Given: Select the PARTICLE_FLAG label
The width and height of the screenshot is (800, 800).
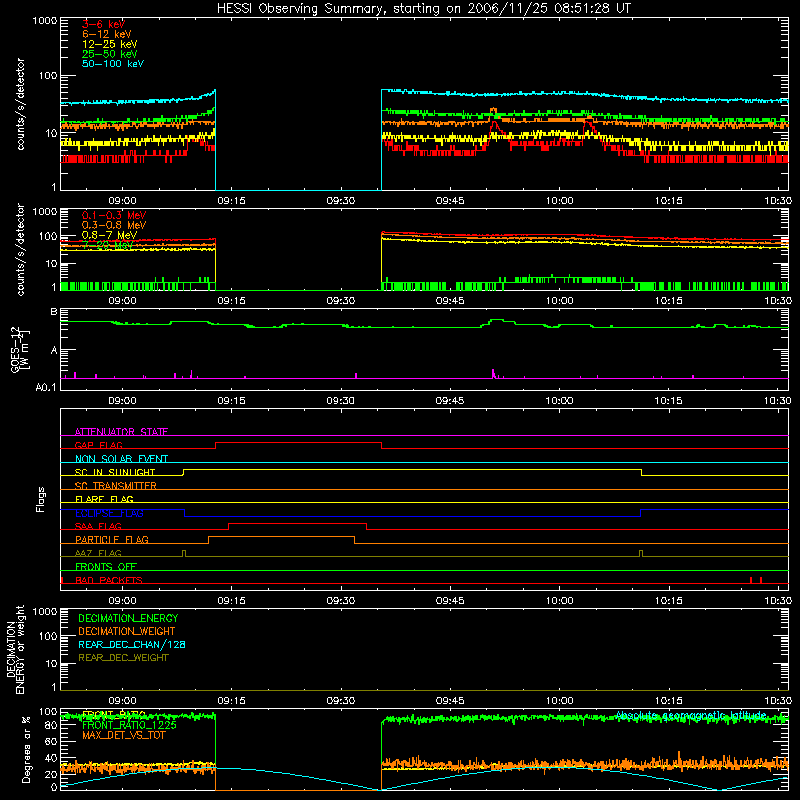Looking at the screenshot, I should click(112, 540).
